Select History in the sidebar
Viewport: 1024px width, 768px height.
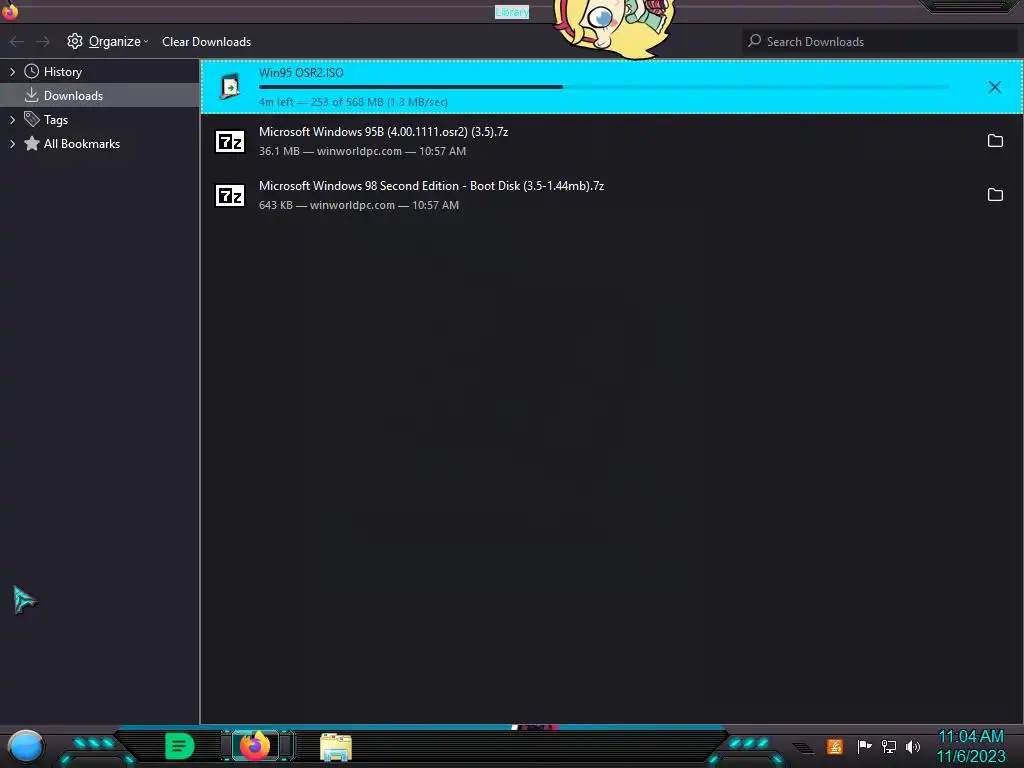point(100,71)
